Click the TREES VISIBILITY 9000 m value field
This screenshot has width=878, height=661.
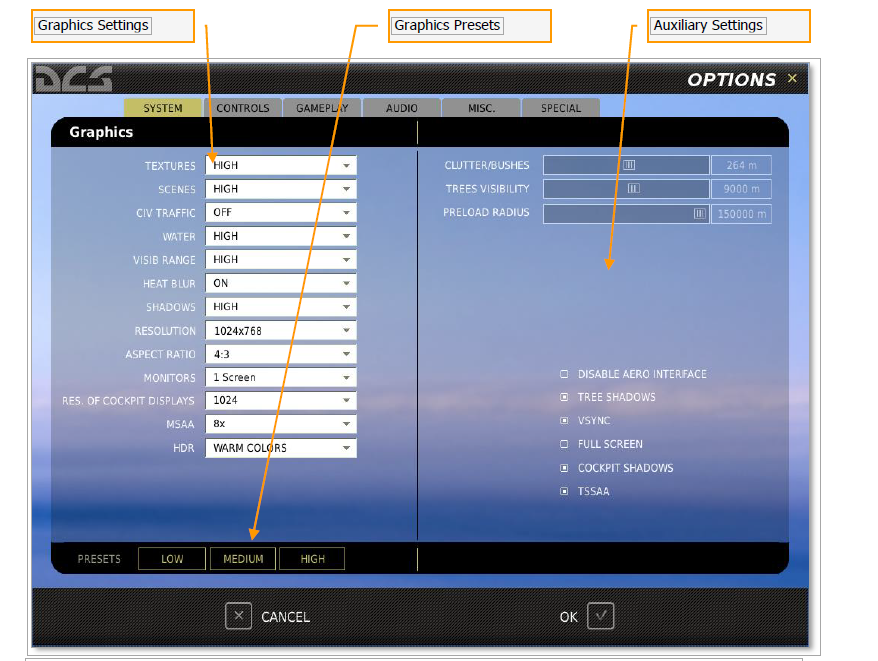click(741, 189)
